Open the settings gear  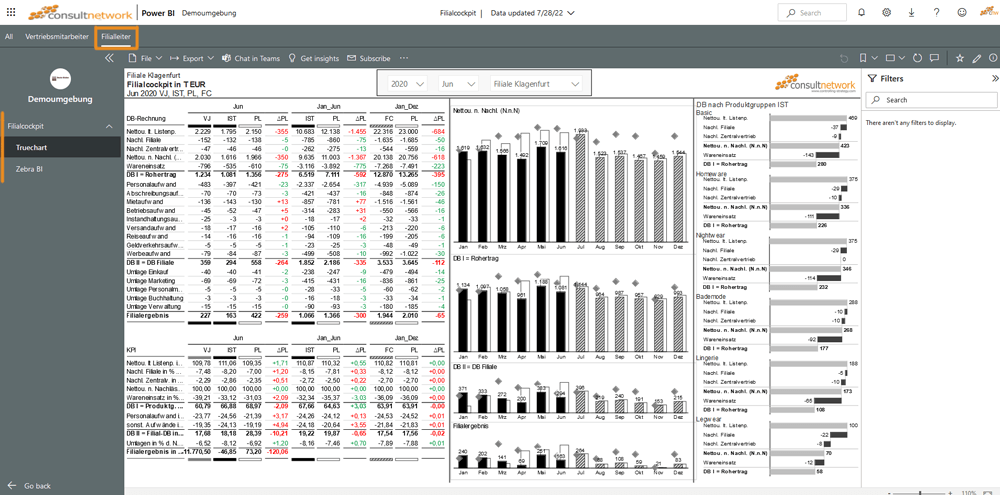pyautogui.click(x=885, y=13)
